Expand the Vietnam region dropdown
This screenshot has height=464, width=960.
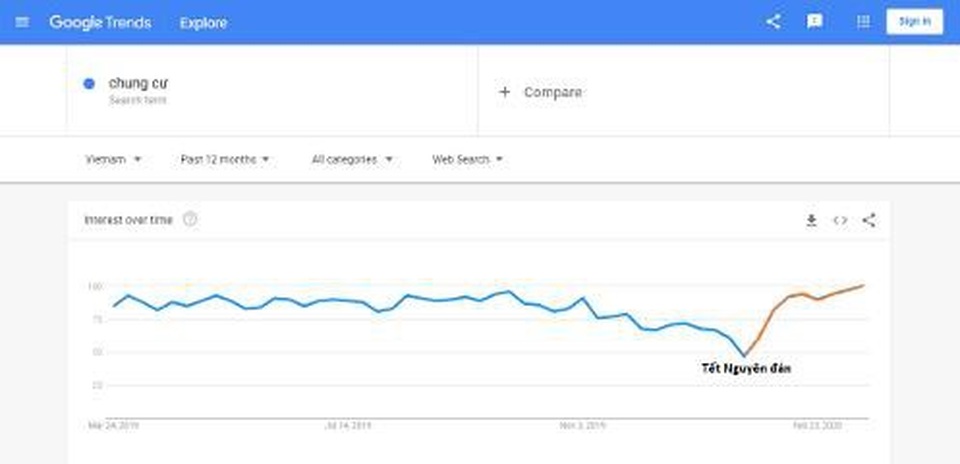(x=112, y=159)
